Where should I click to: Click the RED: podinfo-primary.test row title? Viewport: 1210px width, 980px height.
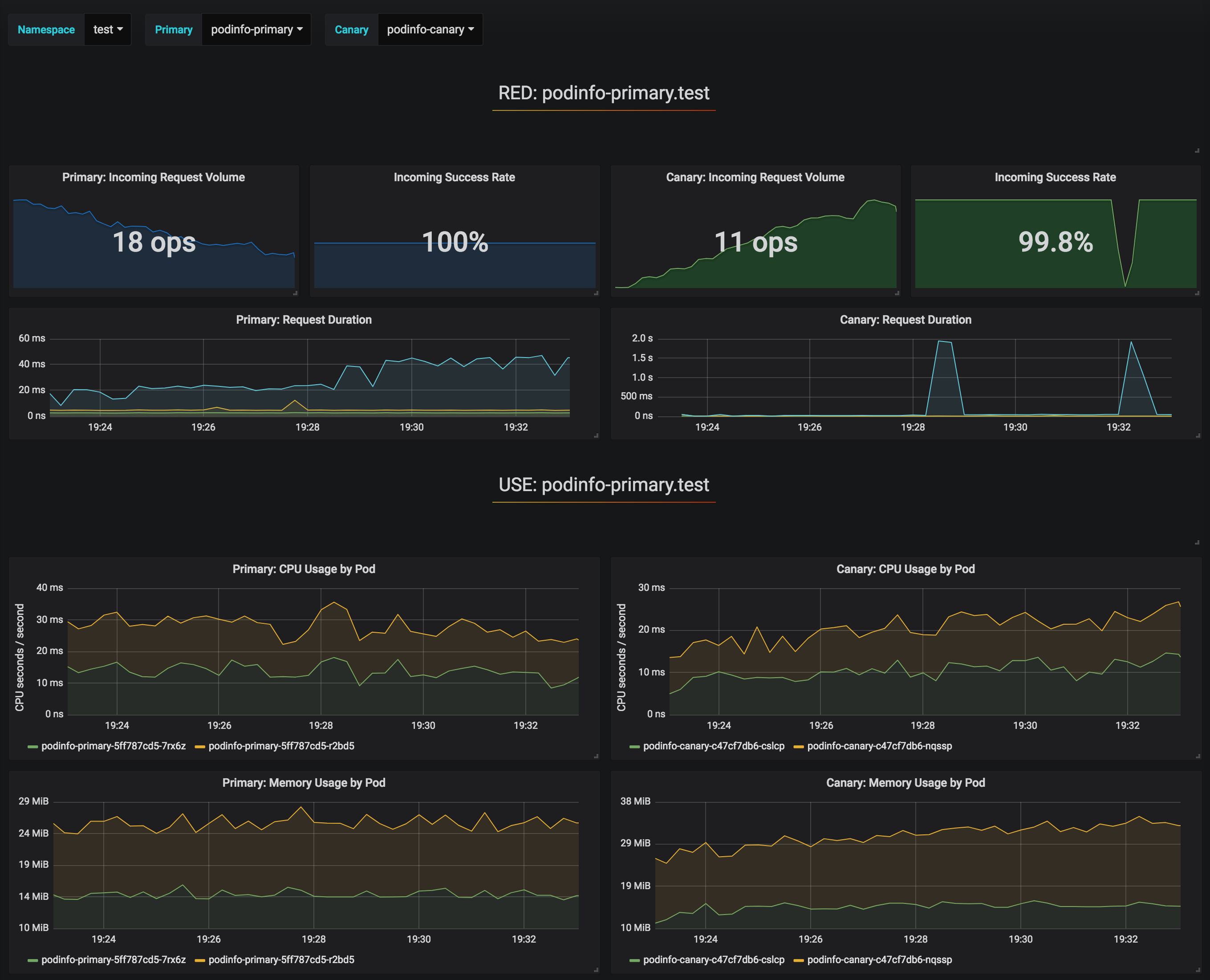click(x=603, y=93)
